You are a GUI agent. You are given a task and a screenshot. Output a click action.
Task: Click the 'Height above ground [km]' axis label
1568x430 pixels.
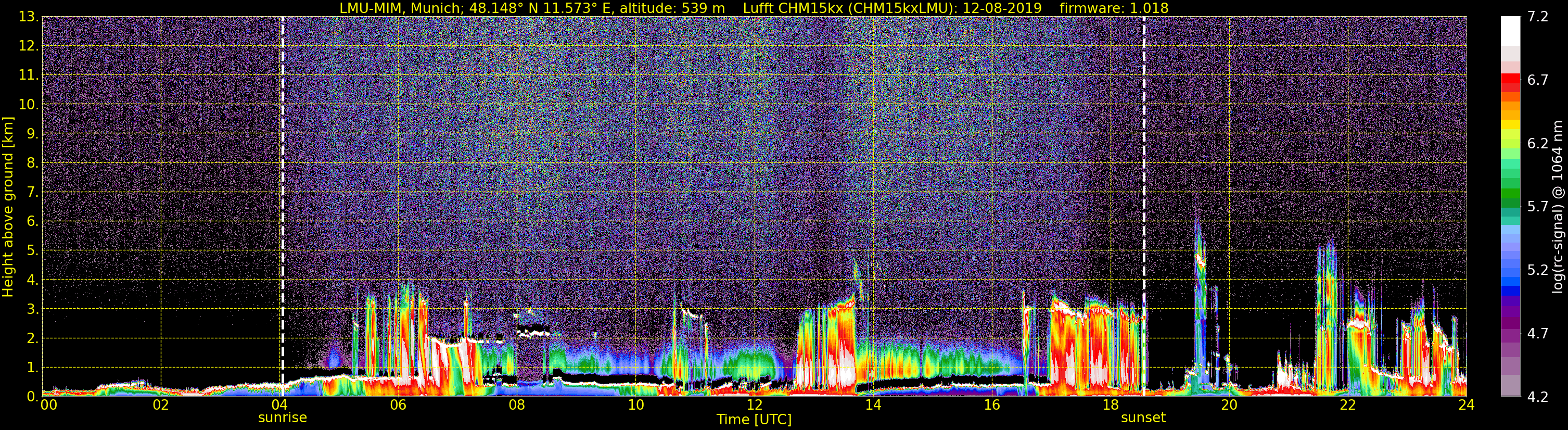[8, 207]
